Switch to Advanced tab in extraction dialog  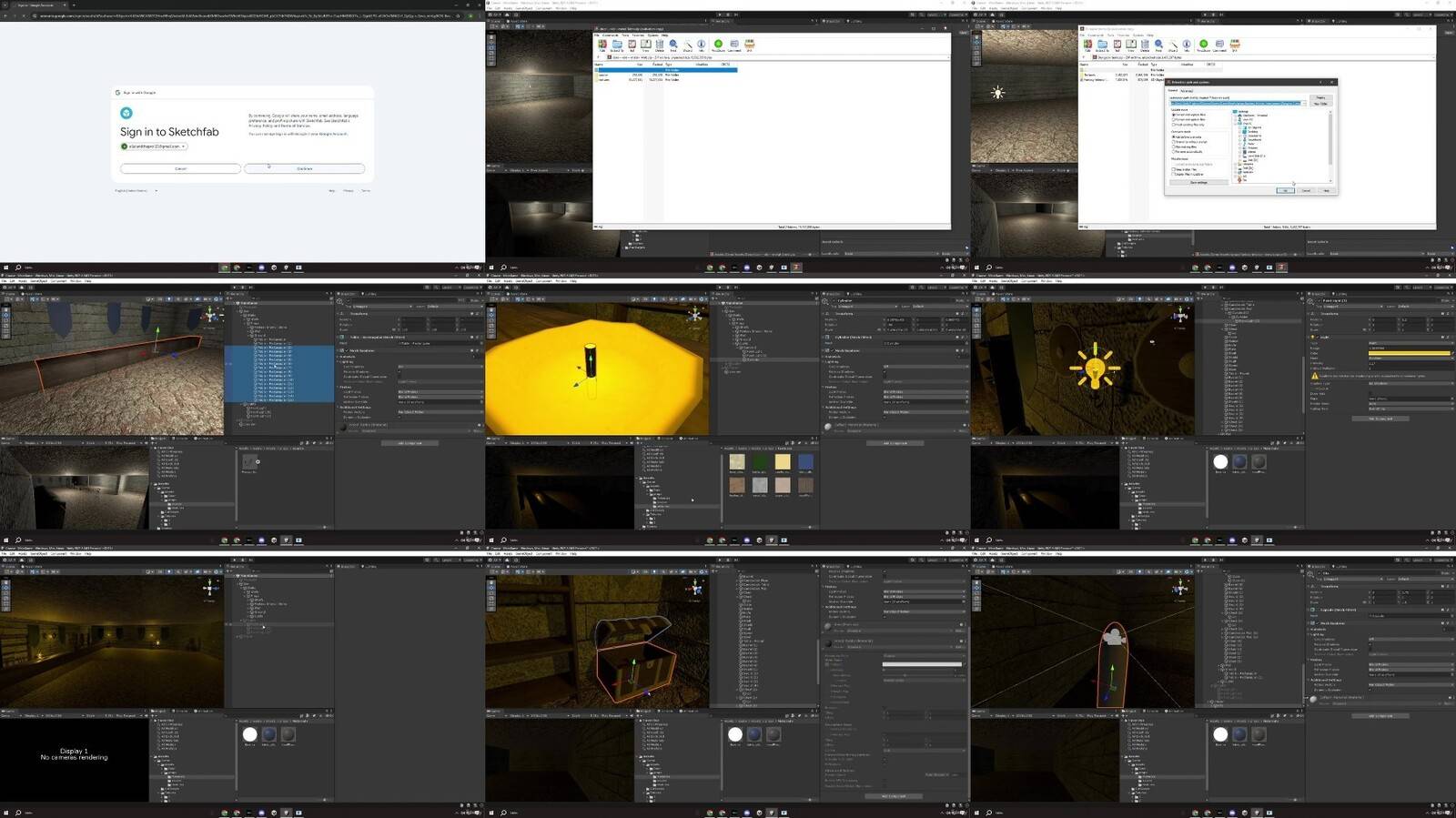pos(1187,91)
